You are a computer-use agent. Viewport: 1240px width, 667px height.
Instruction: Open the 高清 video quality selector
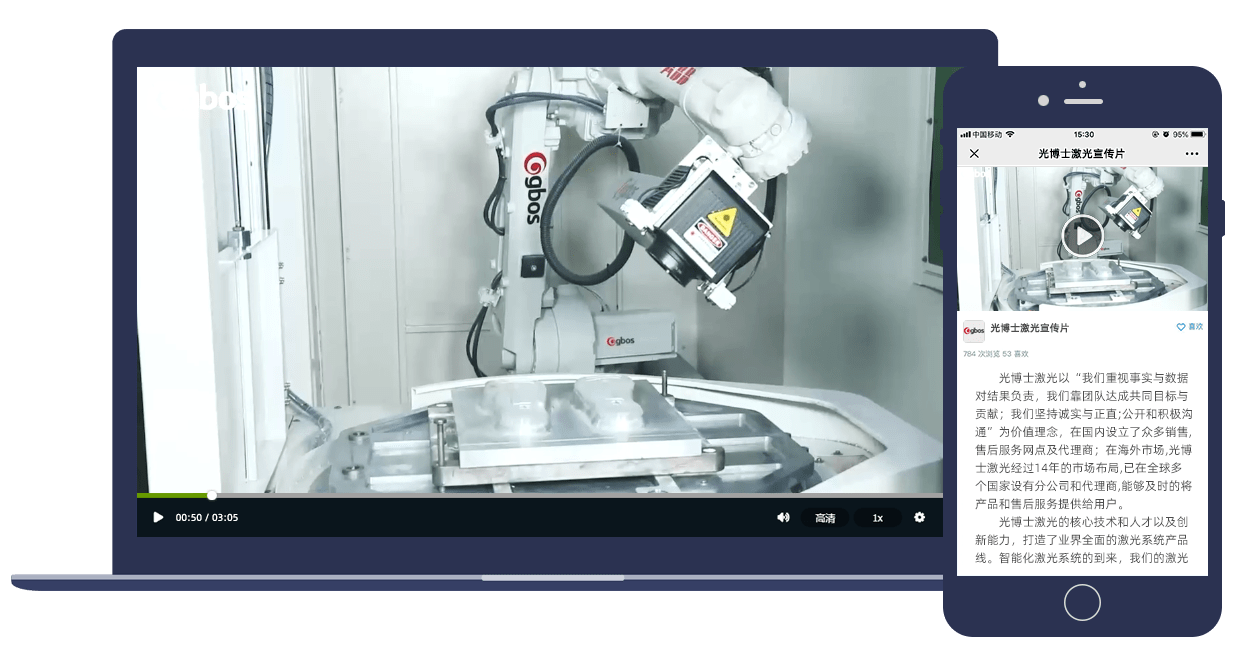[825, 518]
